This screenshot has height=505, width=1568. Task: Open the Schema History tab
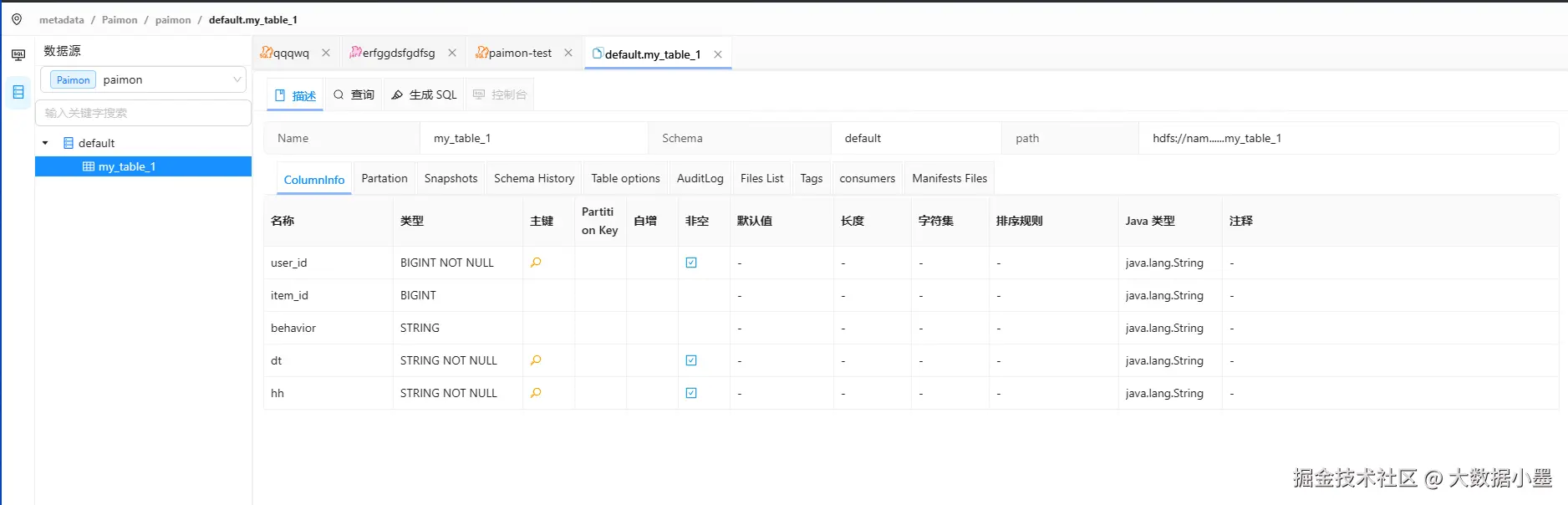534,178
